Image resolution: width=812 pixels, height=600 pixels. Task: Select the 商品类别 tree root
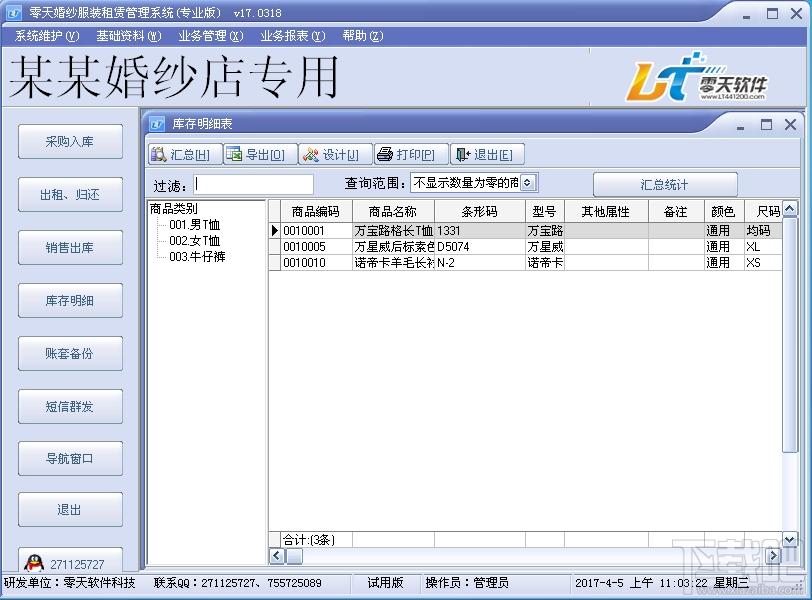tap(173, 209)
